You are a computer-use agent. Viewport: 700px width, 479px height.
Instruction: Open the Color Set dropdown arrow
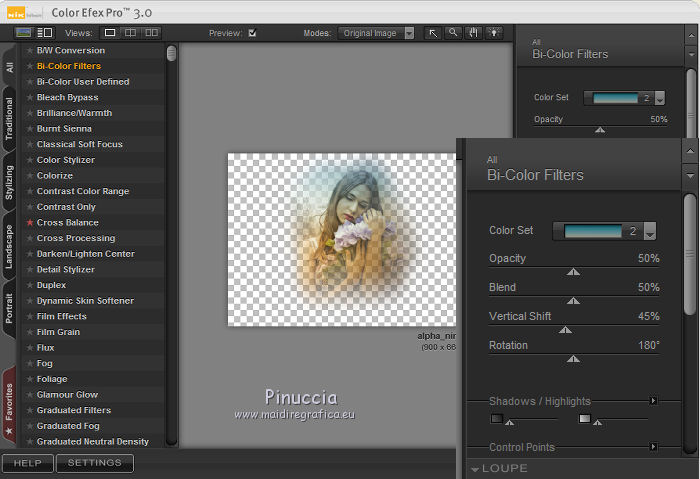(650, 232)
